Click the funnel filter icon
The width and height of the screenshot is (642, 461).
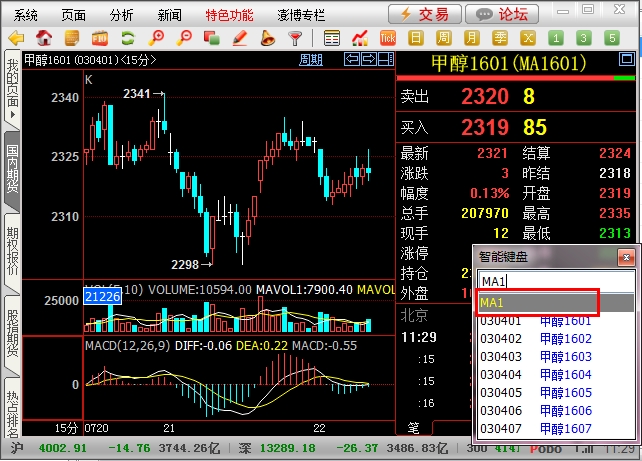(295, 38)
